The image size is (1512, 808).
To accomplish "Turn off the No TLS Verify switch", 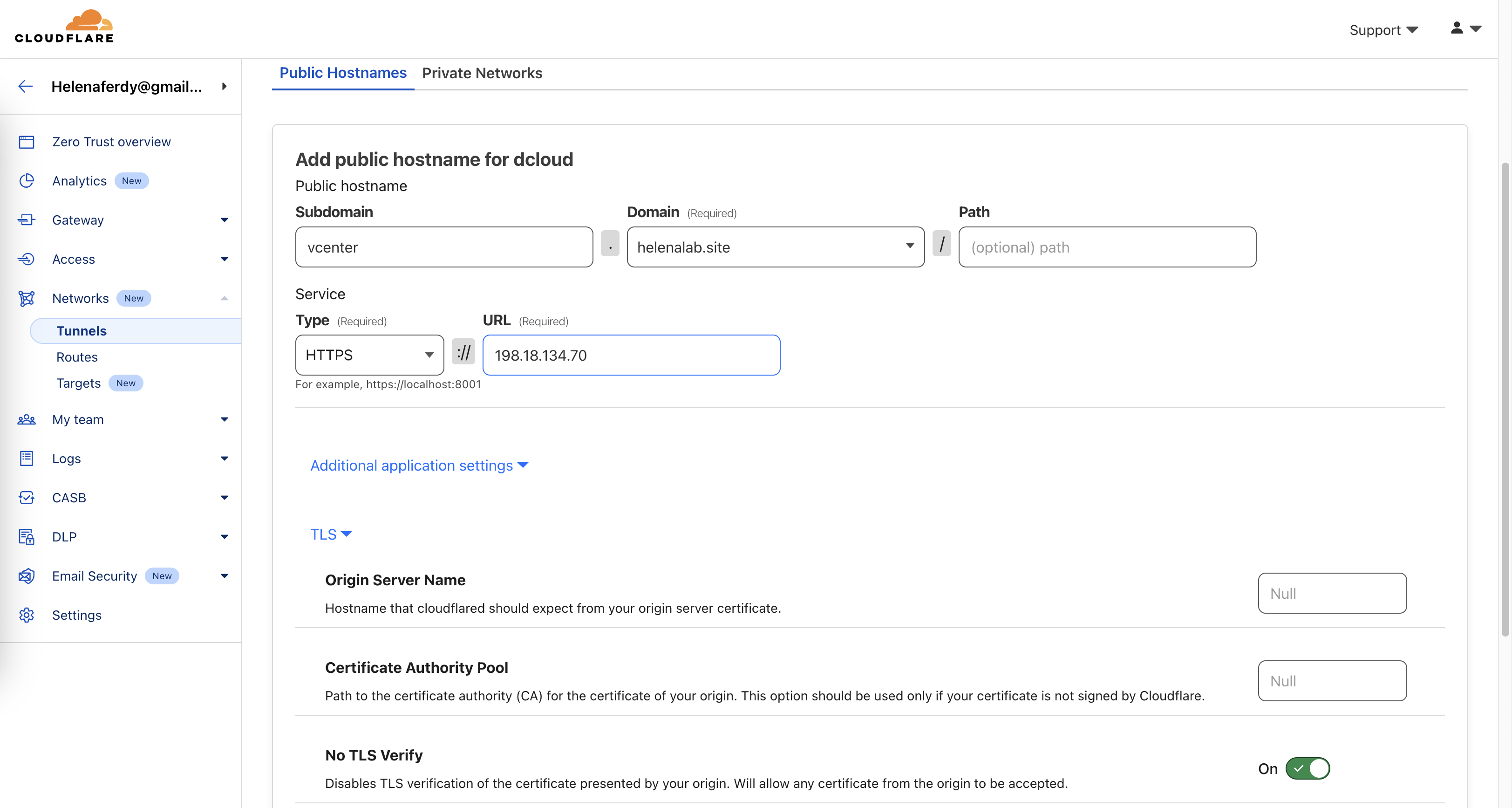I will pyautogui.click(x=1307, y=768).
